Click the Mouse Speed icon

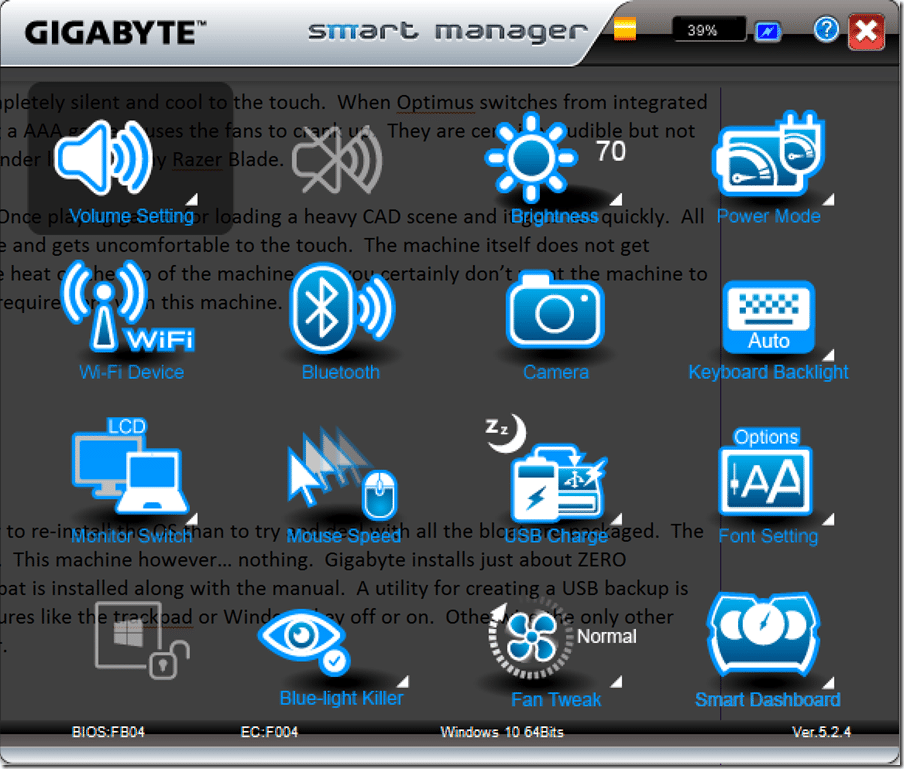tap(342, 474)
